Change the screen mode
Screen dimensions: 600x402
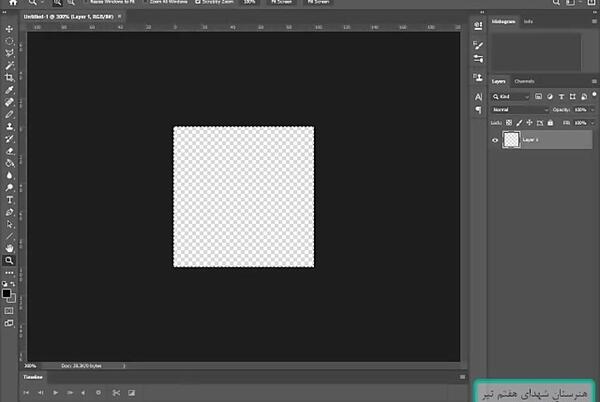[9, 323]
